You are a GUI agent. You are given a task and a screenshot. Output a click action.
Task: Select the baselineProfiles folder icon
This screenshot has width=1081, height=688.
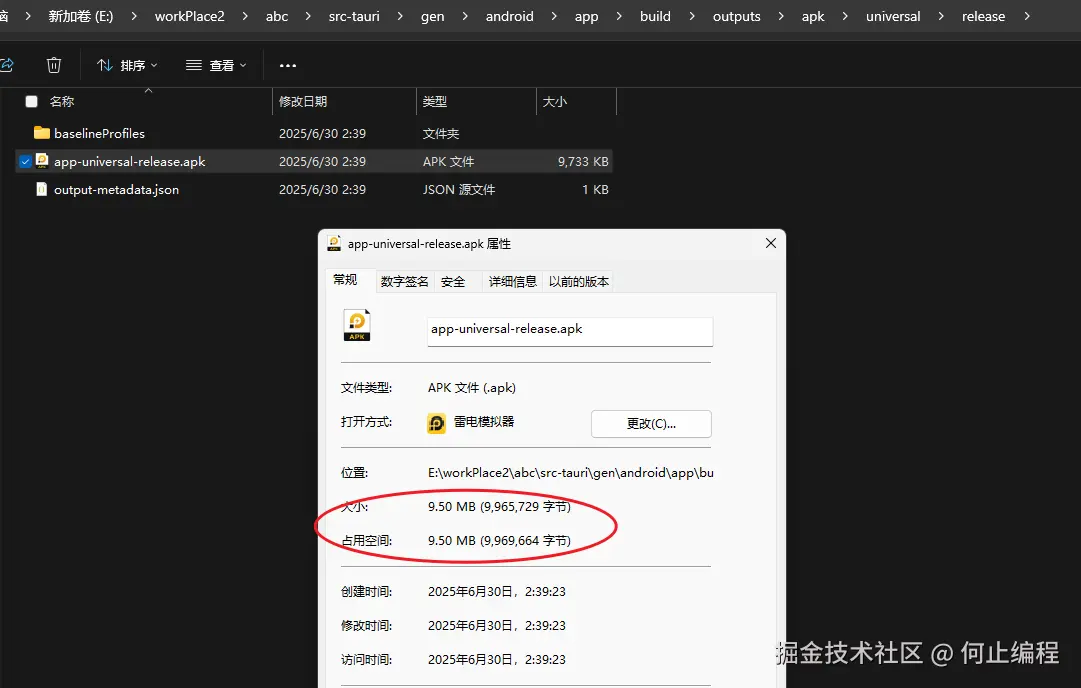[42, 133]
